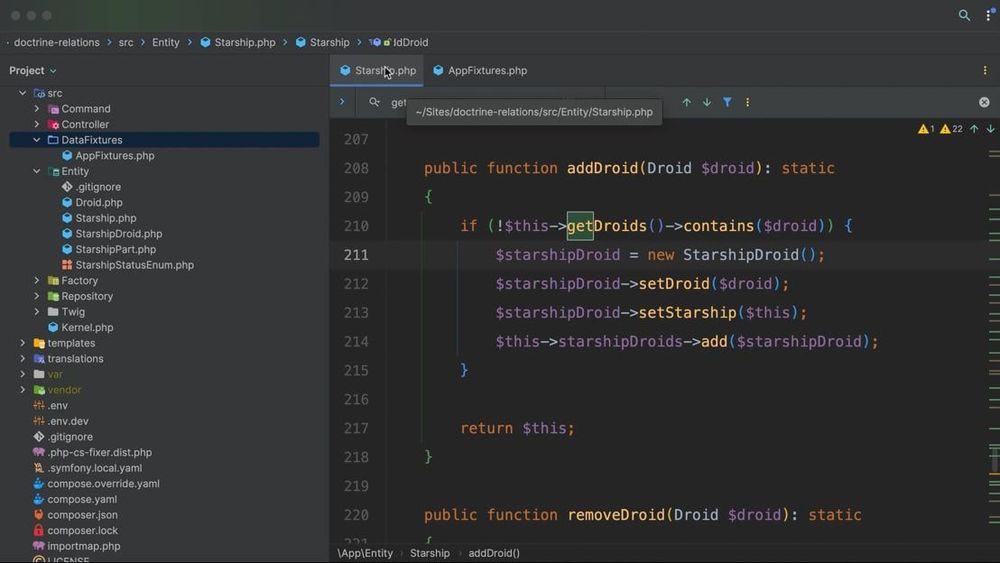The image size is (1000, 563).
Task: Click Starship.php in navigation bar
Action: pyautogui.click(x=238, y=43)
